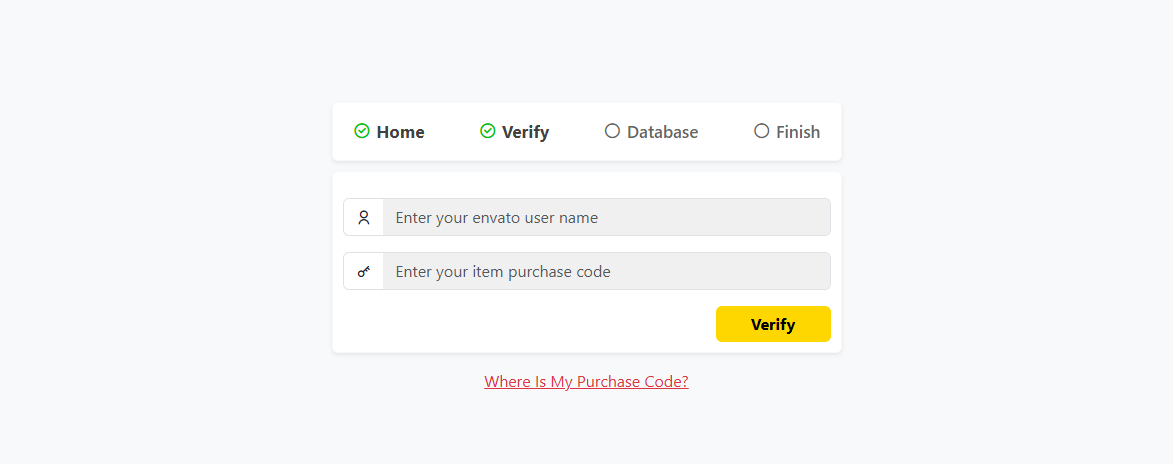Select the Verify step label
The image size is (1173, 464).
tap(525, 132)
